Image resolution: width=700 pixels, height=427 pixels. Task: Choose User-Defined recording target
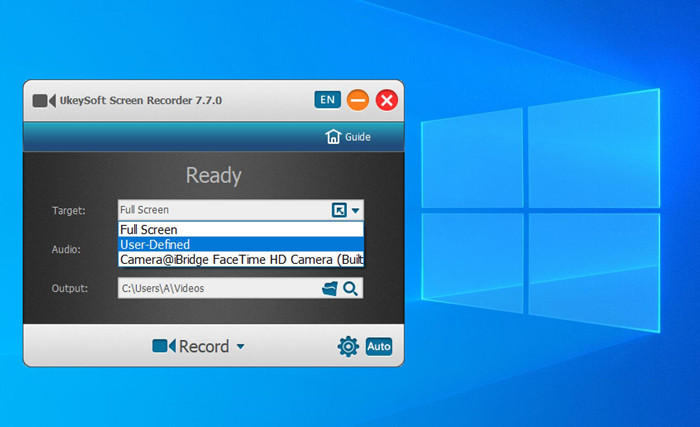241,245
